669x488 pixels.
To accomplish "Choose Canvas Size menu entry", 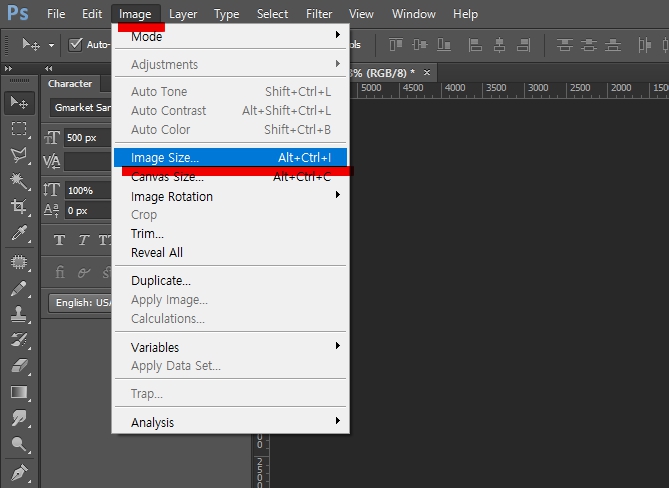I will (230, 177).
